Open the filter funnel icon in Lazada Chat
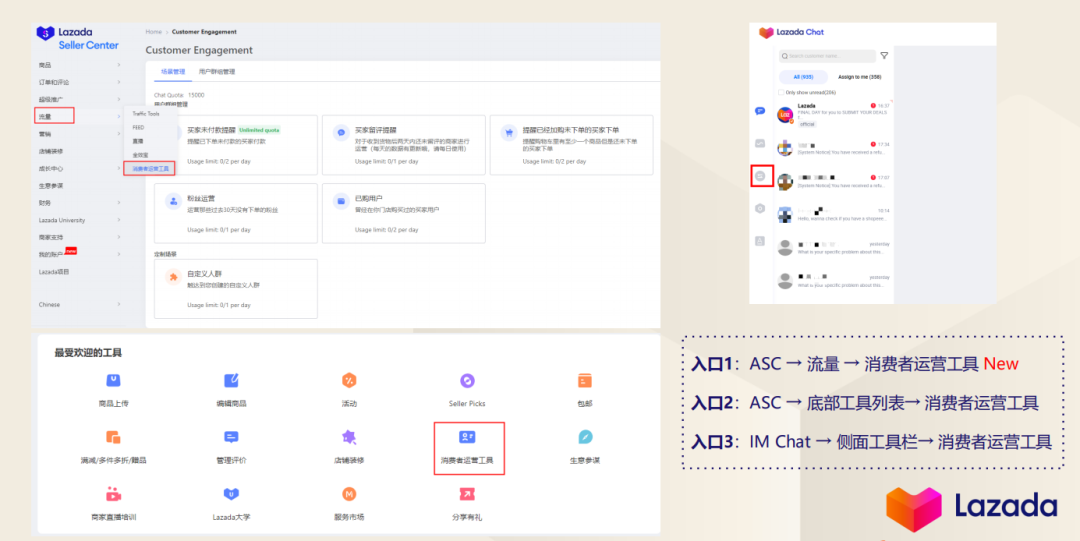 (x=884, y=56)
